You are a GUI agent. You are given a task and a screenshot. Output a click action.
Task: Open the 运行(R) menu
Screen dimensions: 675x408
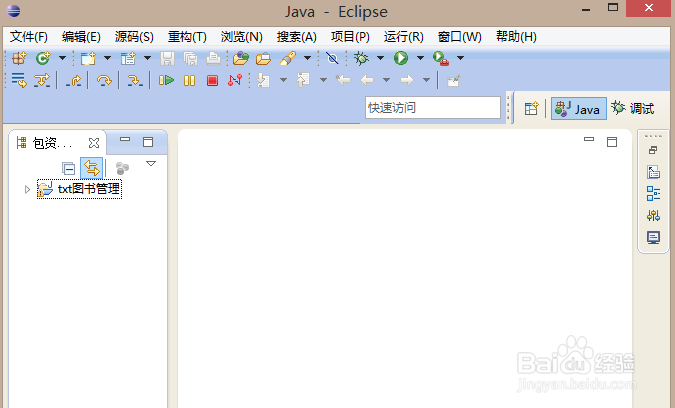click(403, 37)
